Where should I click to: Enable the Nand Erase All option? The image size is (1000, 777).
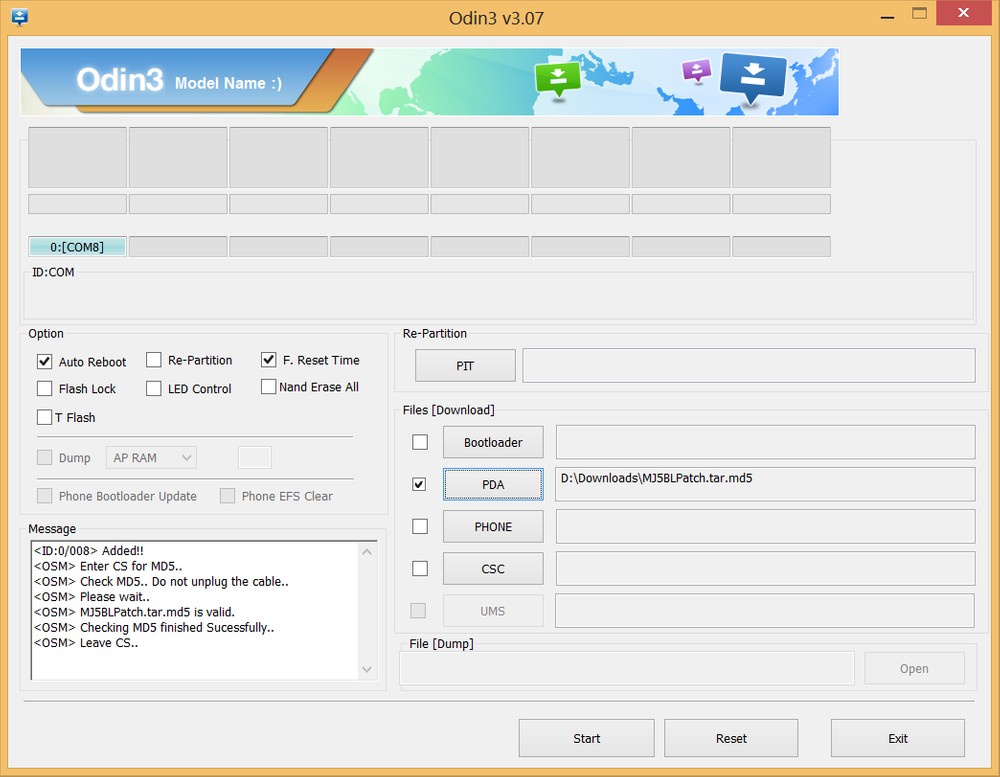coord(269,387)
